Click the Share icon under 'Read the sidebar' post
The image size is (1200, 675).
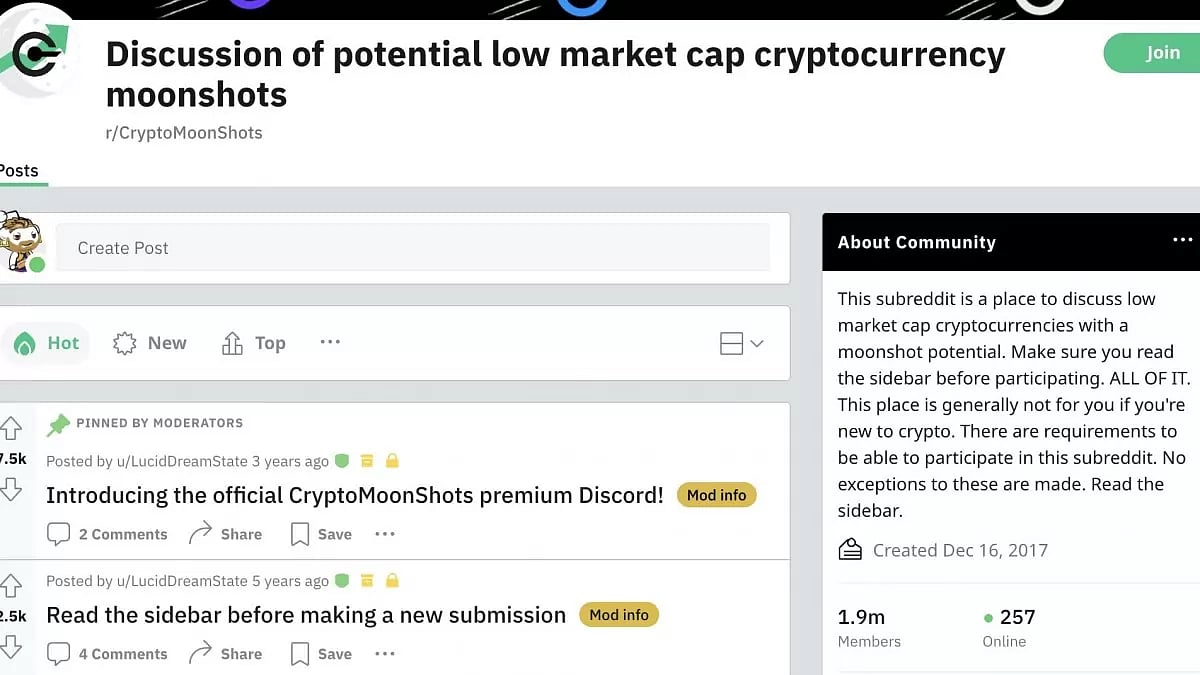[x=198, y=653]
